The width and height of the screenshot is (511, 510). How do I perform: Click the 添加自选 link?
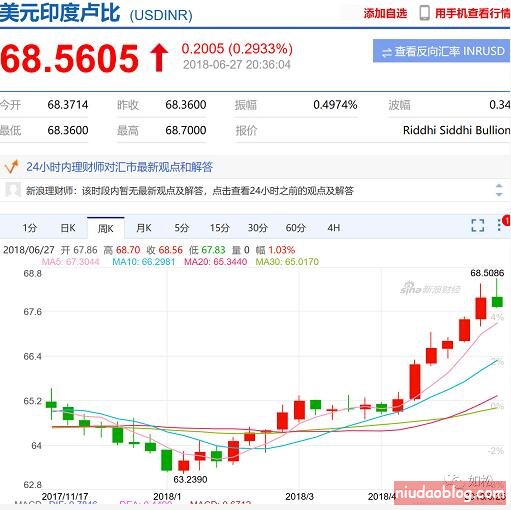click(385, 13)
